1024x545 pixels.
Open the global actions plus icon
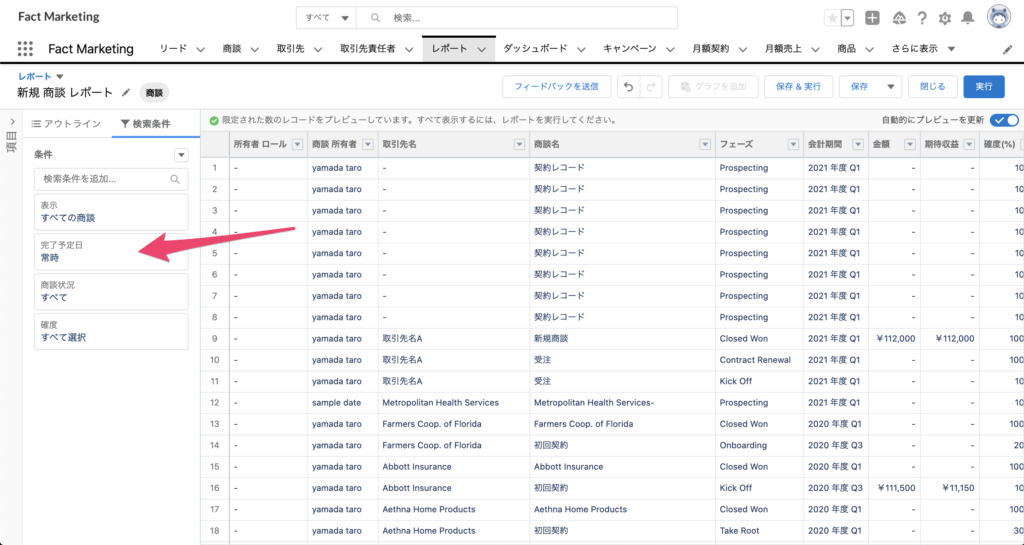(x=873, y=18)
